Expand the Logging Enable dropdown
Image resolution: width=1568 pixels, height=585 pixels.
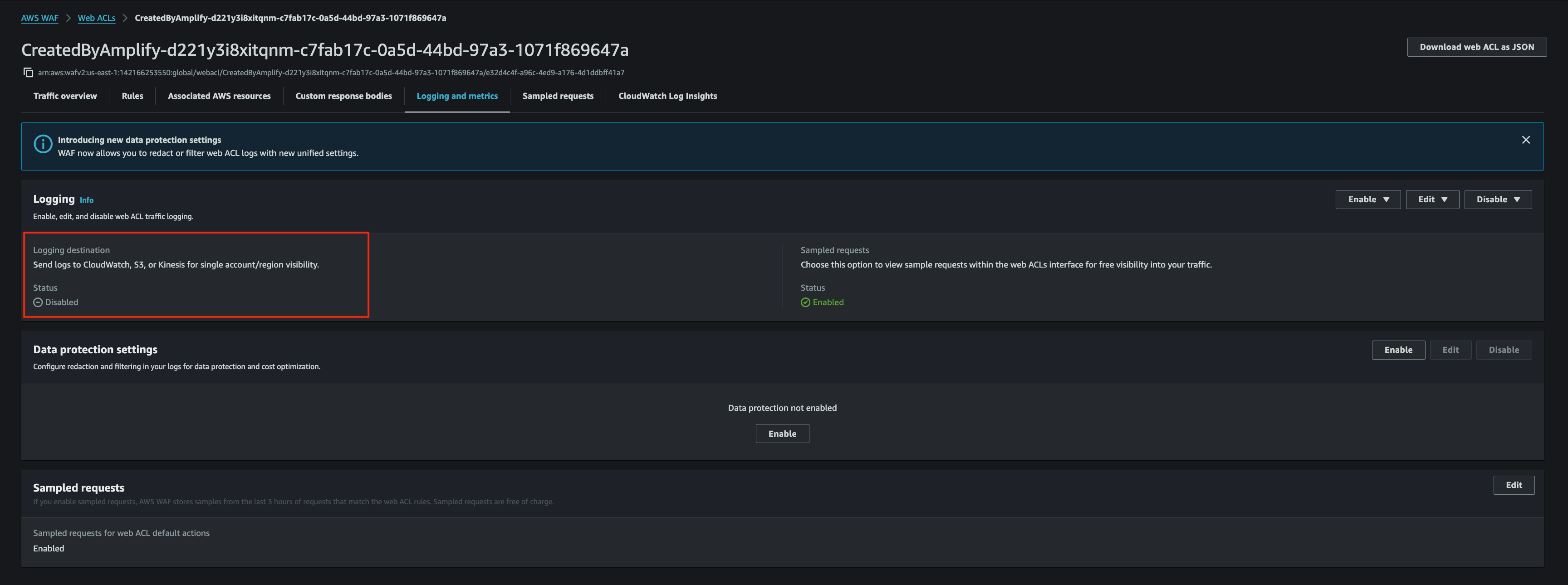point(1368,200)
